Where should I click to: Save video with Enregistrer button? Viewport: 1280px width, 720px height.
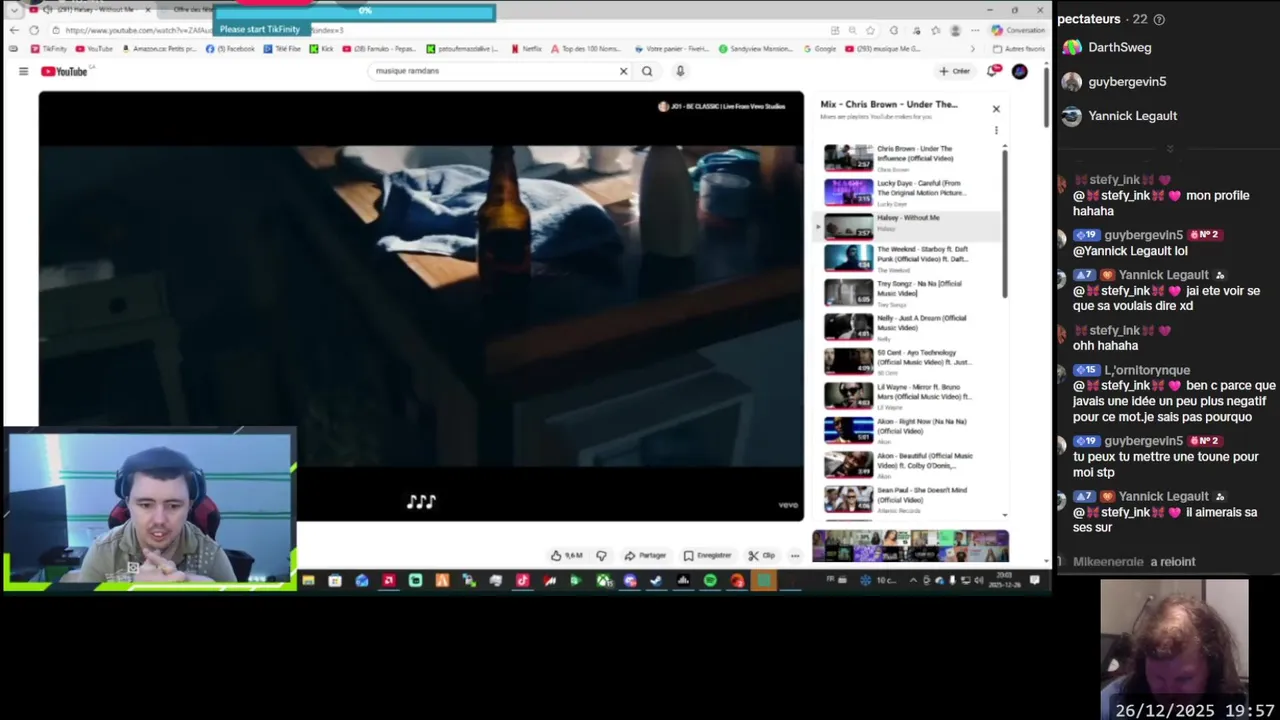(x=707, y=555)
